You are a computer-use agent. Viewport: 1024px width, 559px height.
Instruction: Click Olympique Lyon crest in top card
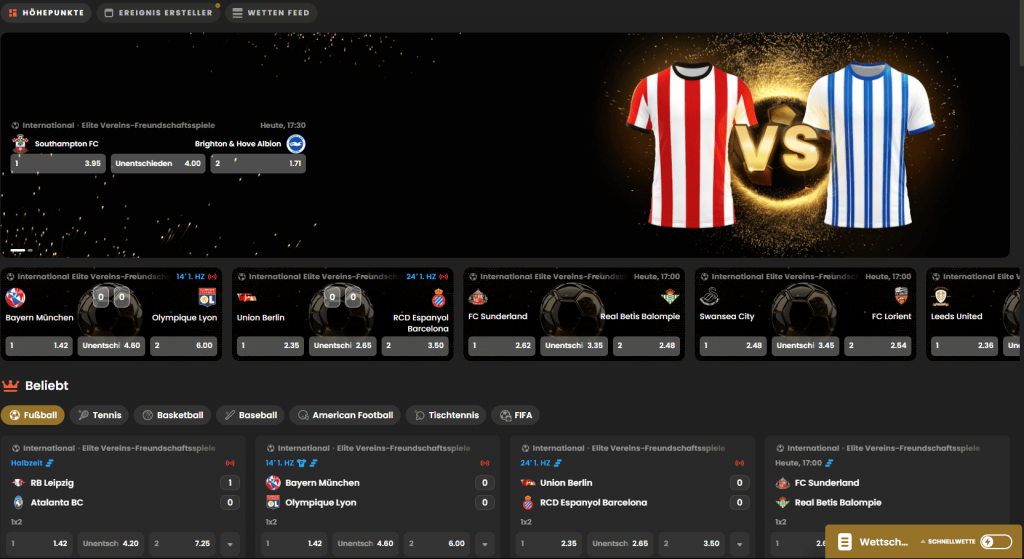coord(207,296)
